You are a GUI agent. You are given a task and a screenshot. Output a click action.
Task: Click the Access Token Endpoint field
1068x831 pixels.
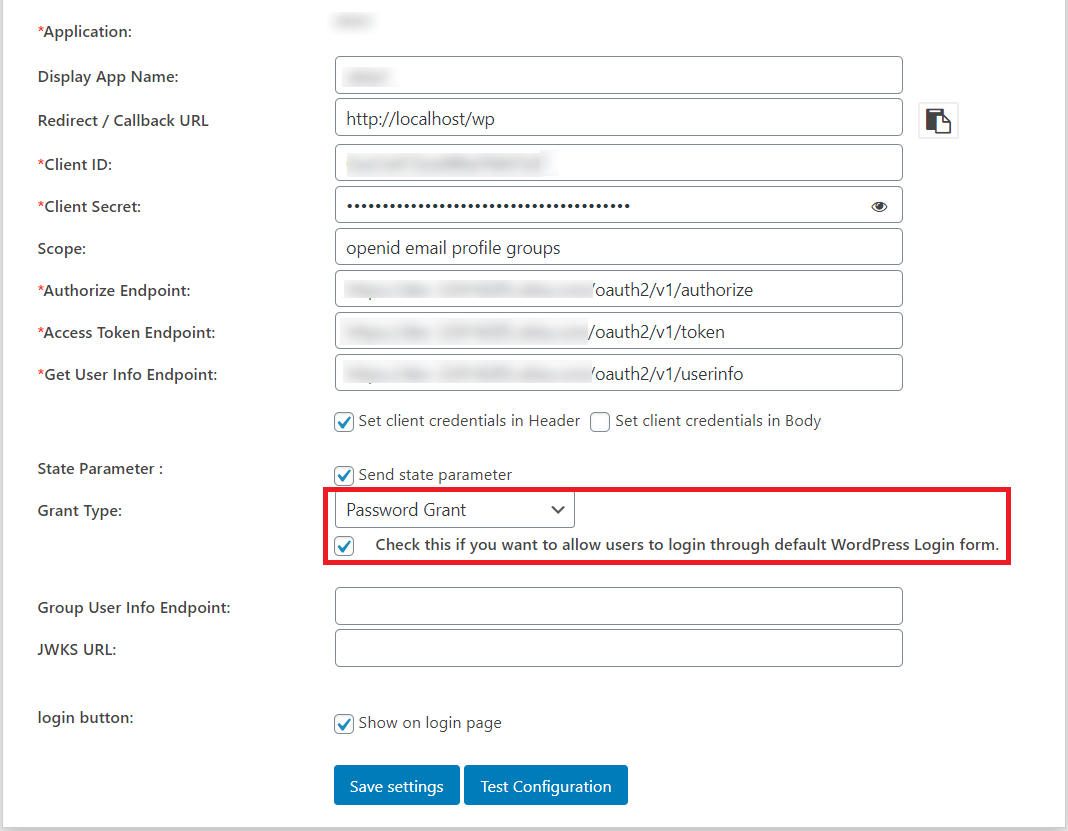pos(618,331)
